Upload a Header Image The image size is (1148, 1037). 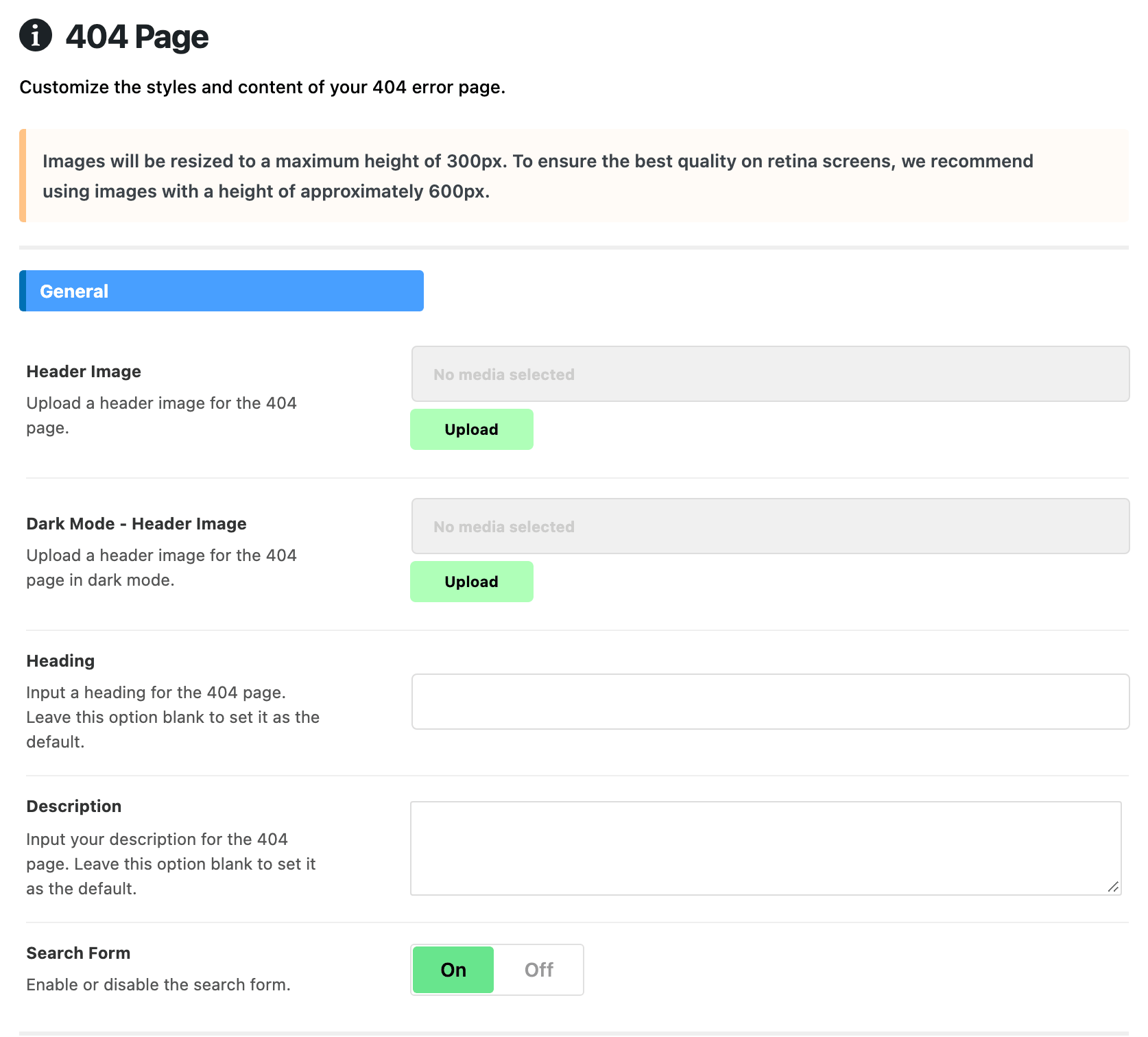point(472,429)
